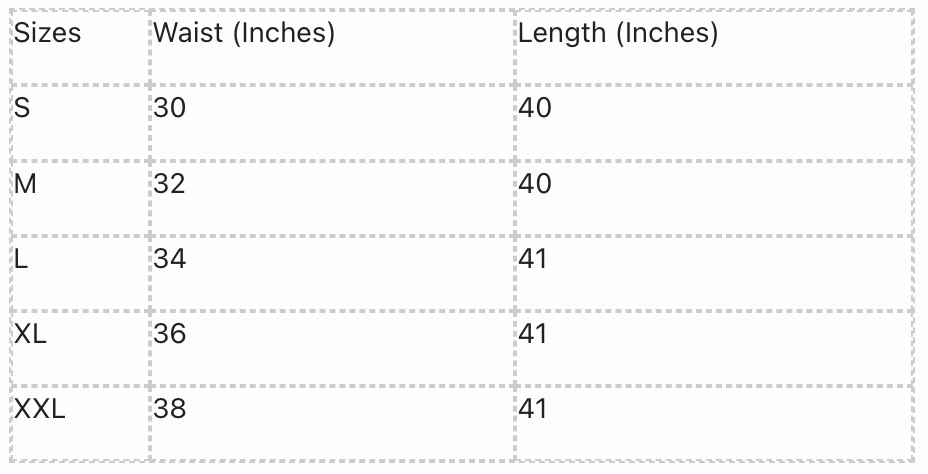Select length 40 in S row
Image resolution: width=928 pixels, height=474 pixels.
coord(535,108)
